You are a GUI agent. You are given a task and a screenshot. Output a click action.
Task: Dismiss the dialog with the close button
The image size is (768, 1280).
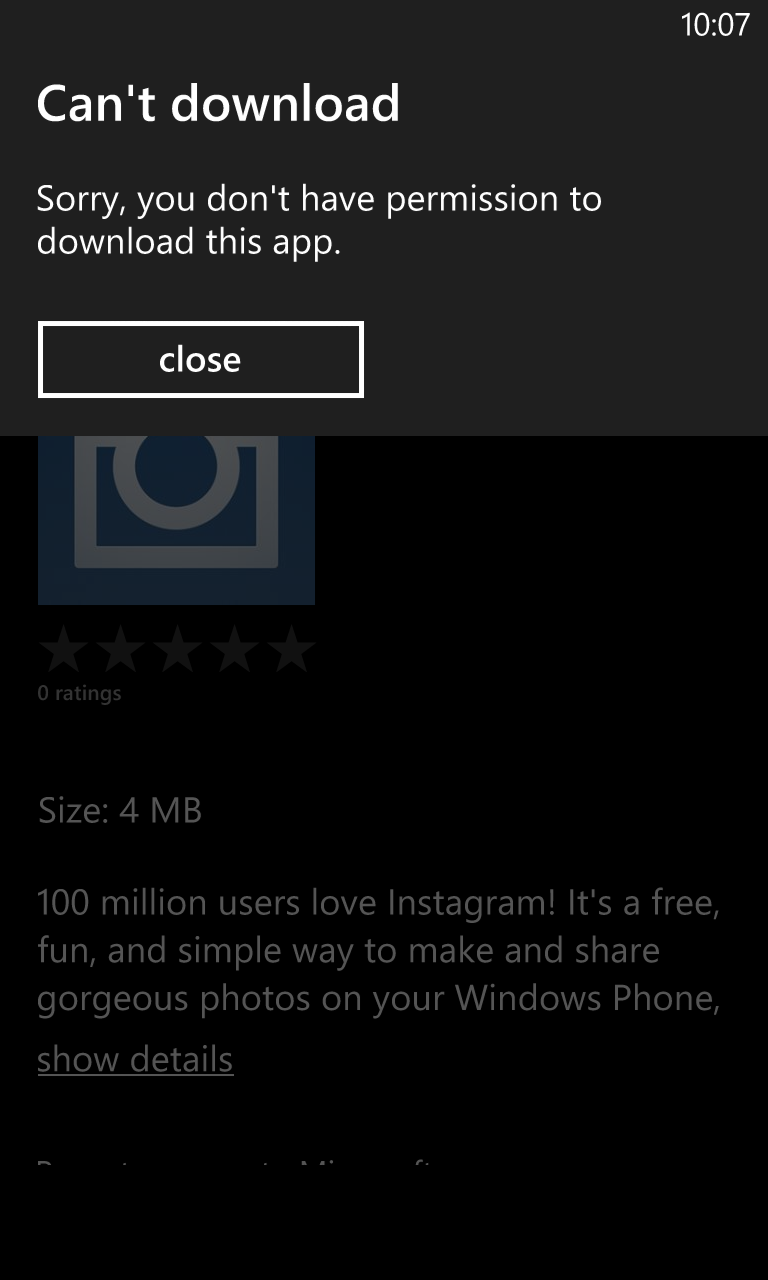(200, 360)
